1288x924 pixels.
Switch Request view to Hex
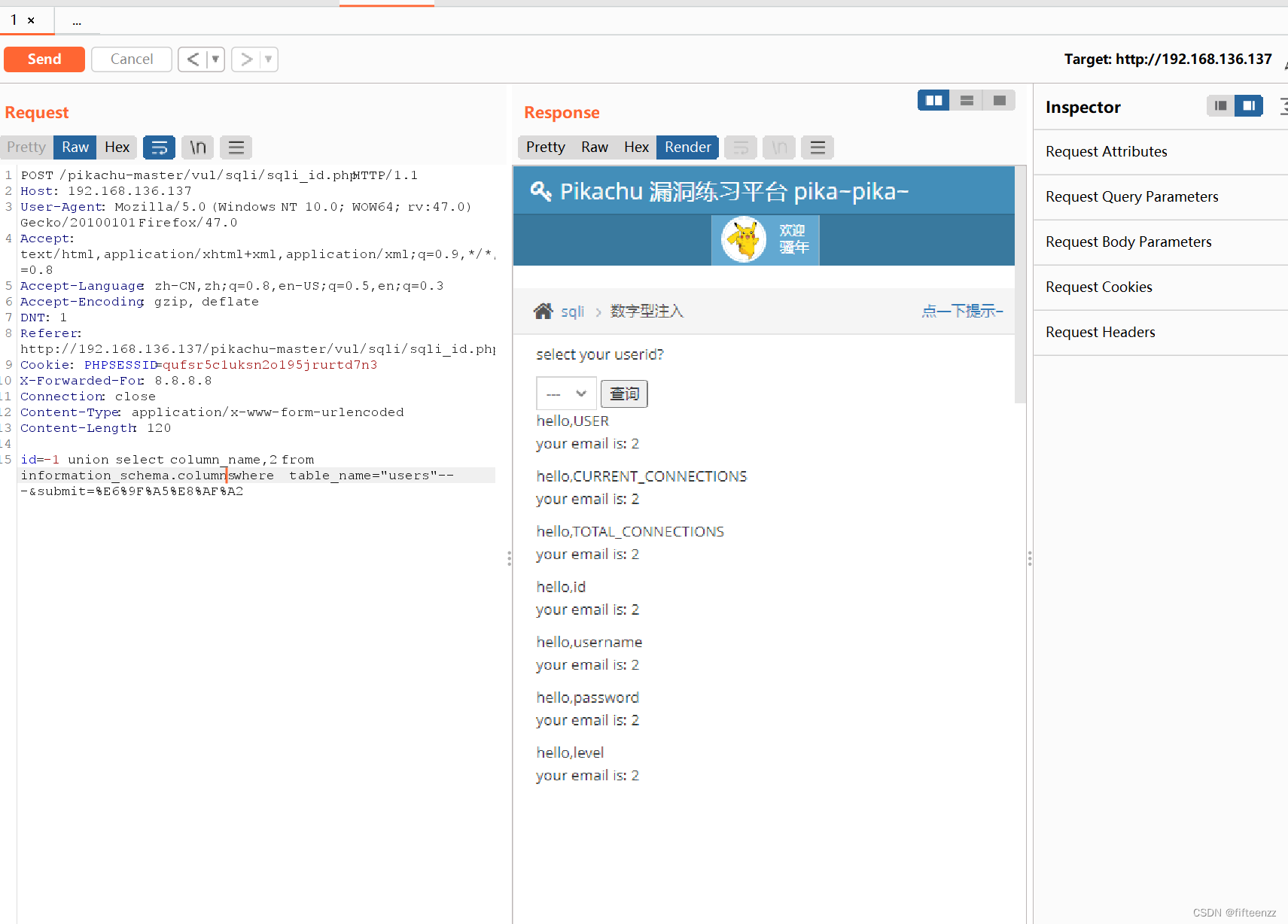pyautogui.click(x=117, y=147)
